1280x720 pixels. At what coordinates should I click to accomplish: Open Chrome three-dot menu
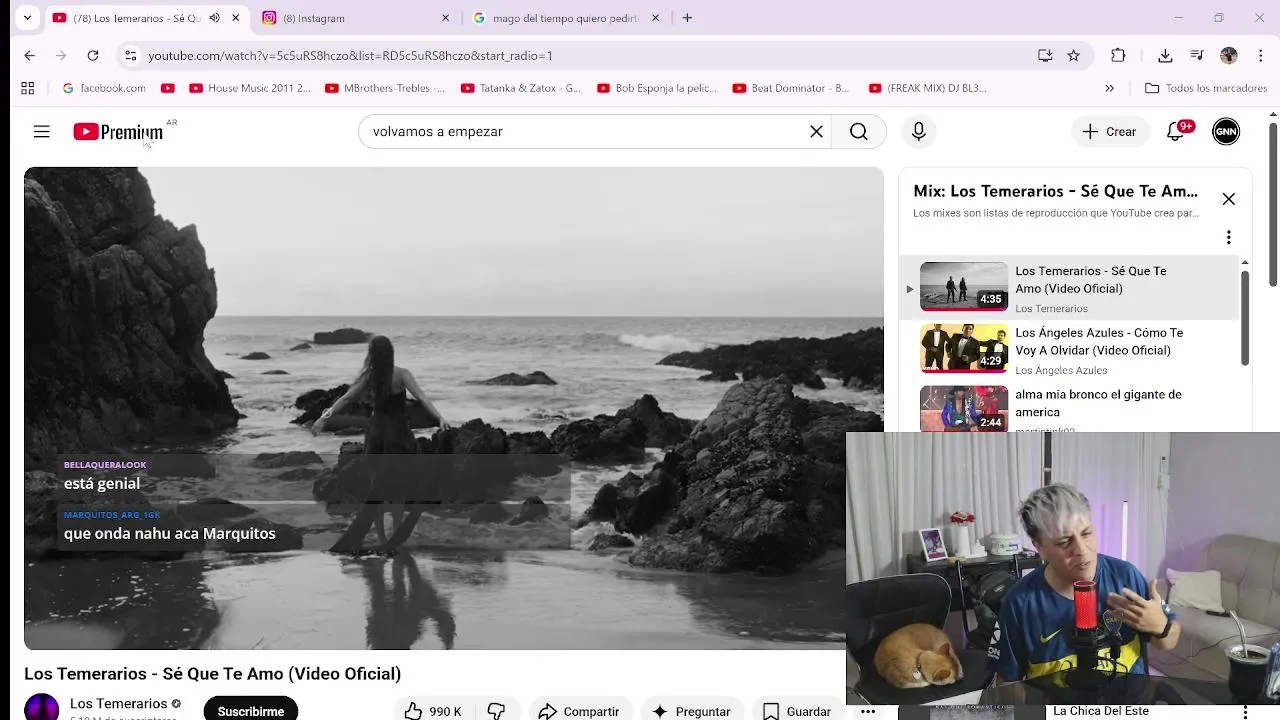(1260, 56)
